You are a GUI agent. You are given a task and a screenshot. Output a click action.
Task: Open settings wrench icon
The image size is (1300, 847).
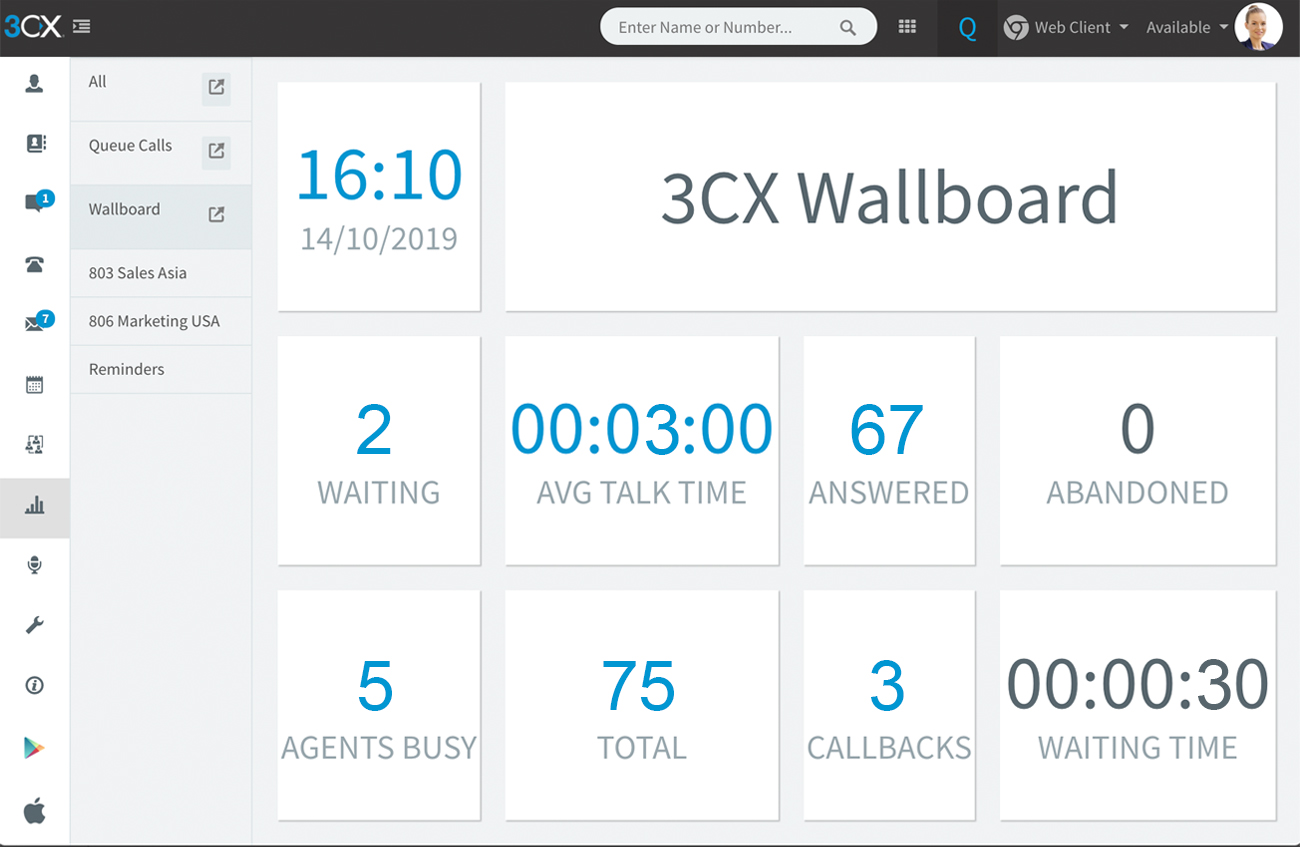click(35, 626)
